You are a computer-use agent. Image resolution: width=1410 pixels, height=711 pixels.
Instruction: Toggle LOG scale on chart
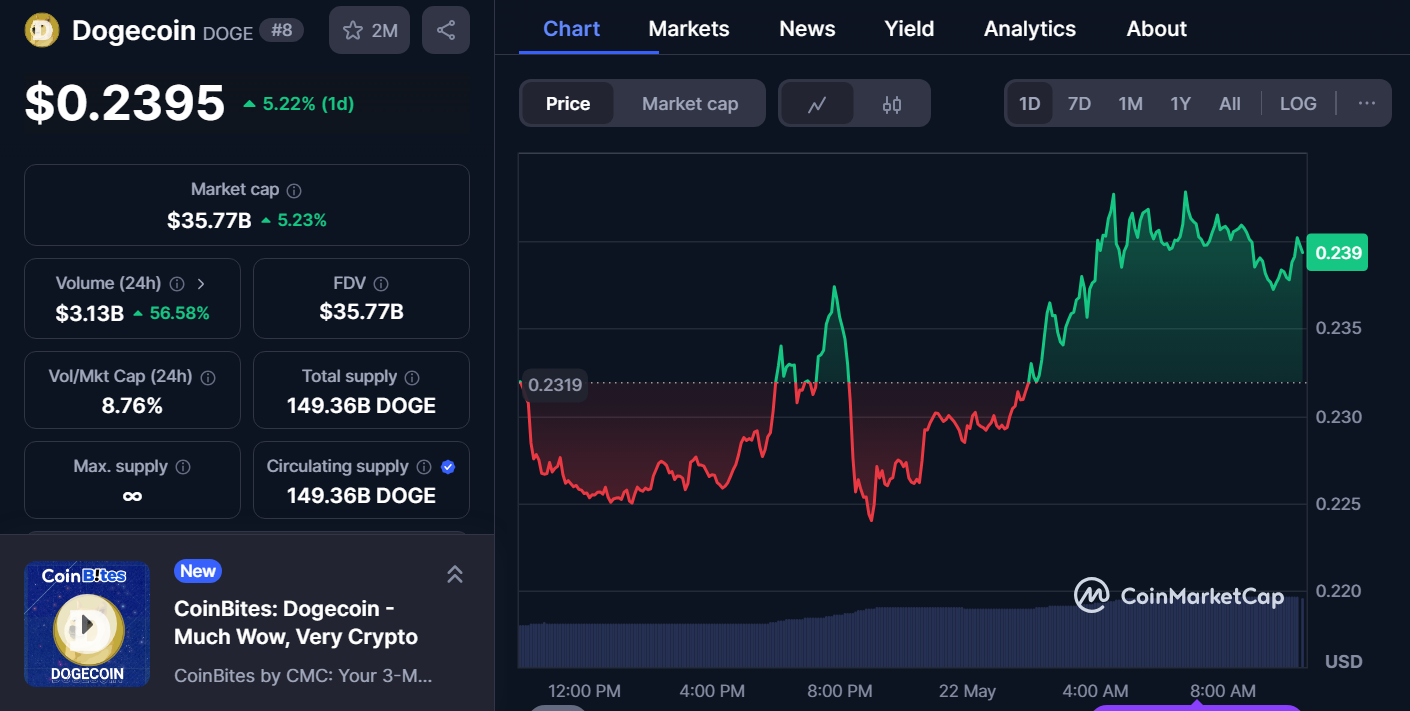click(x=1298, y=104)
